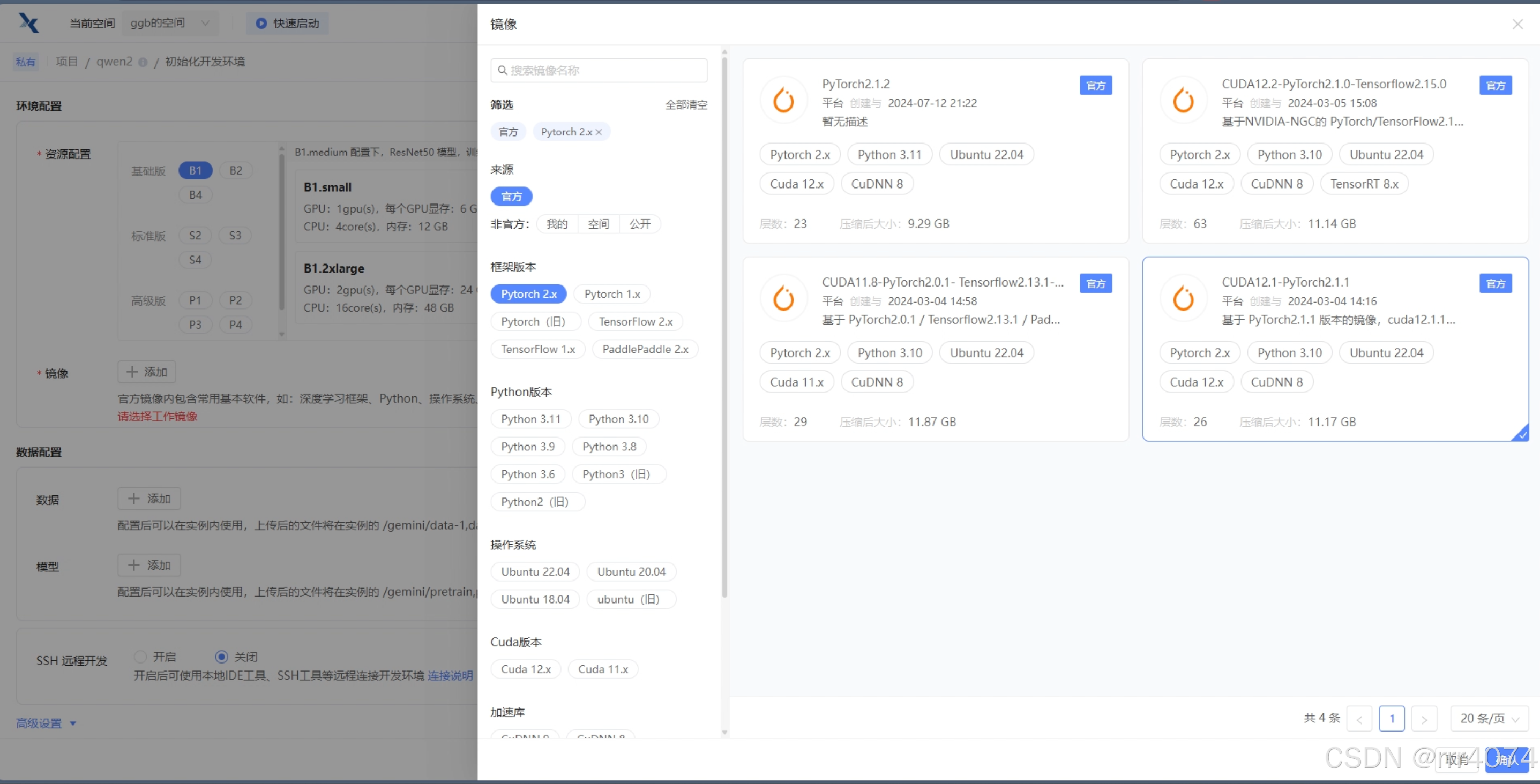Open the 连接说明 link

click(450, 675)
